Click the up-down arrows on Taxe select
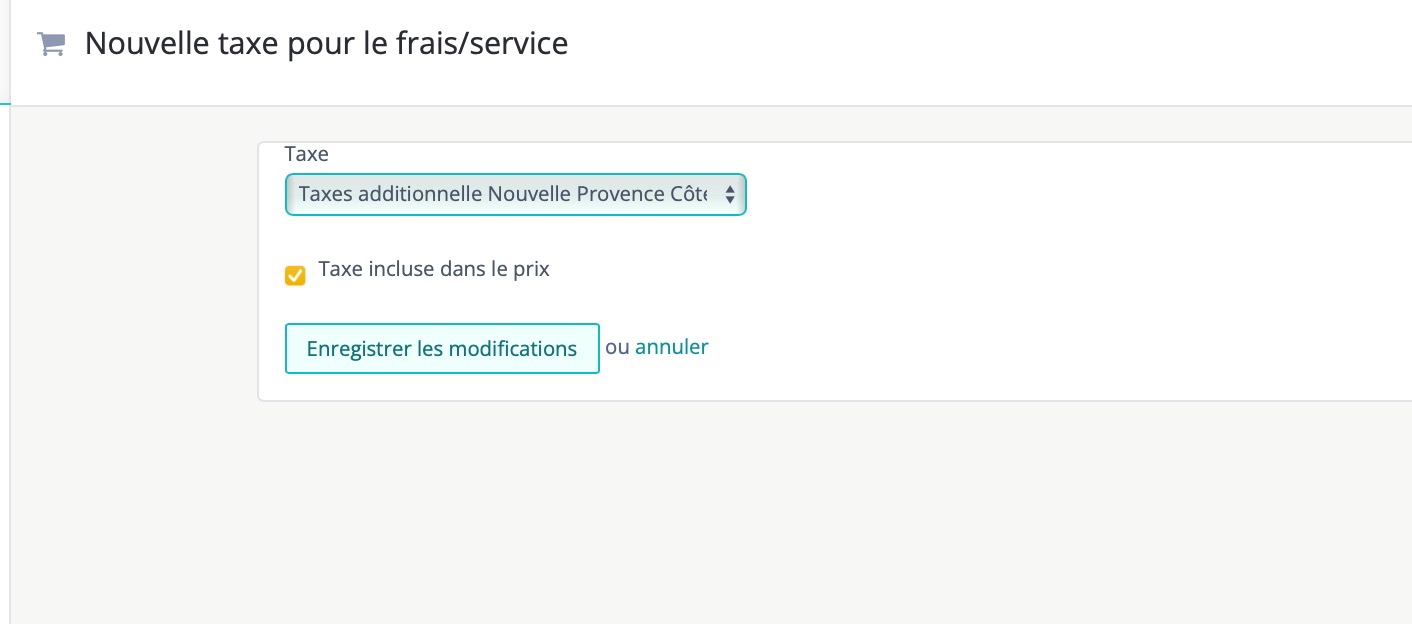 tap(730, 195)
